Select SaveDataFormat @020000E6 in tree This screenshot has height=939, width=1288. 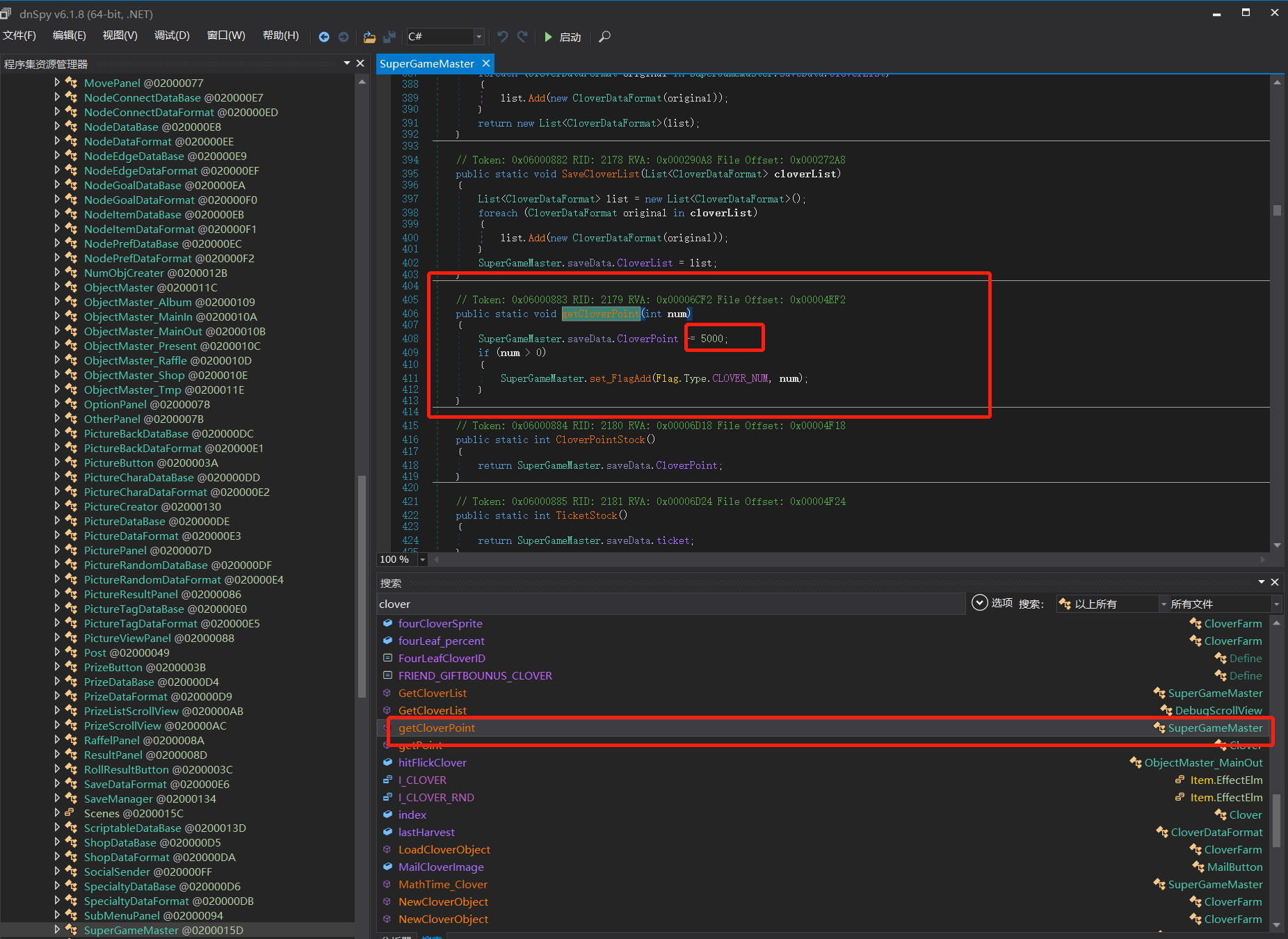156,784
